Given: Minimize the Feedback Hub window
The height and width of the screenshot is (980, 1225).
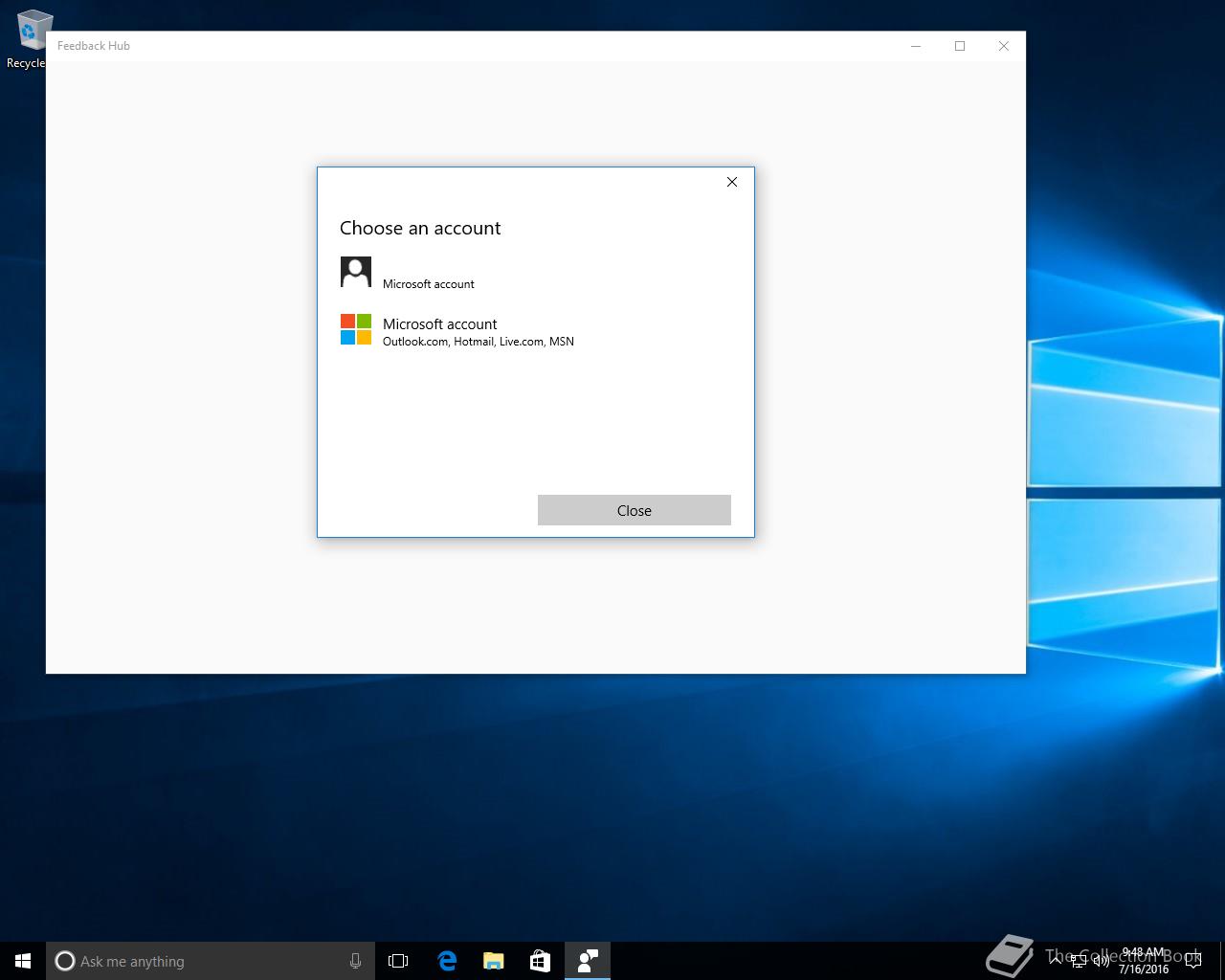Looking at the screenshot, I should (916, 46).
